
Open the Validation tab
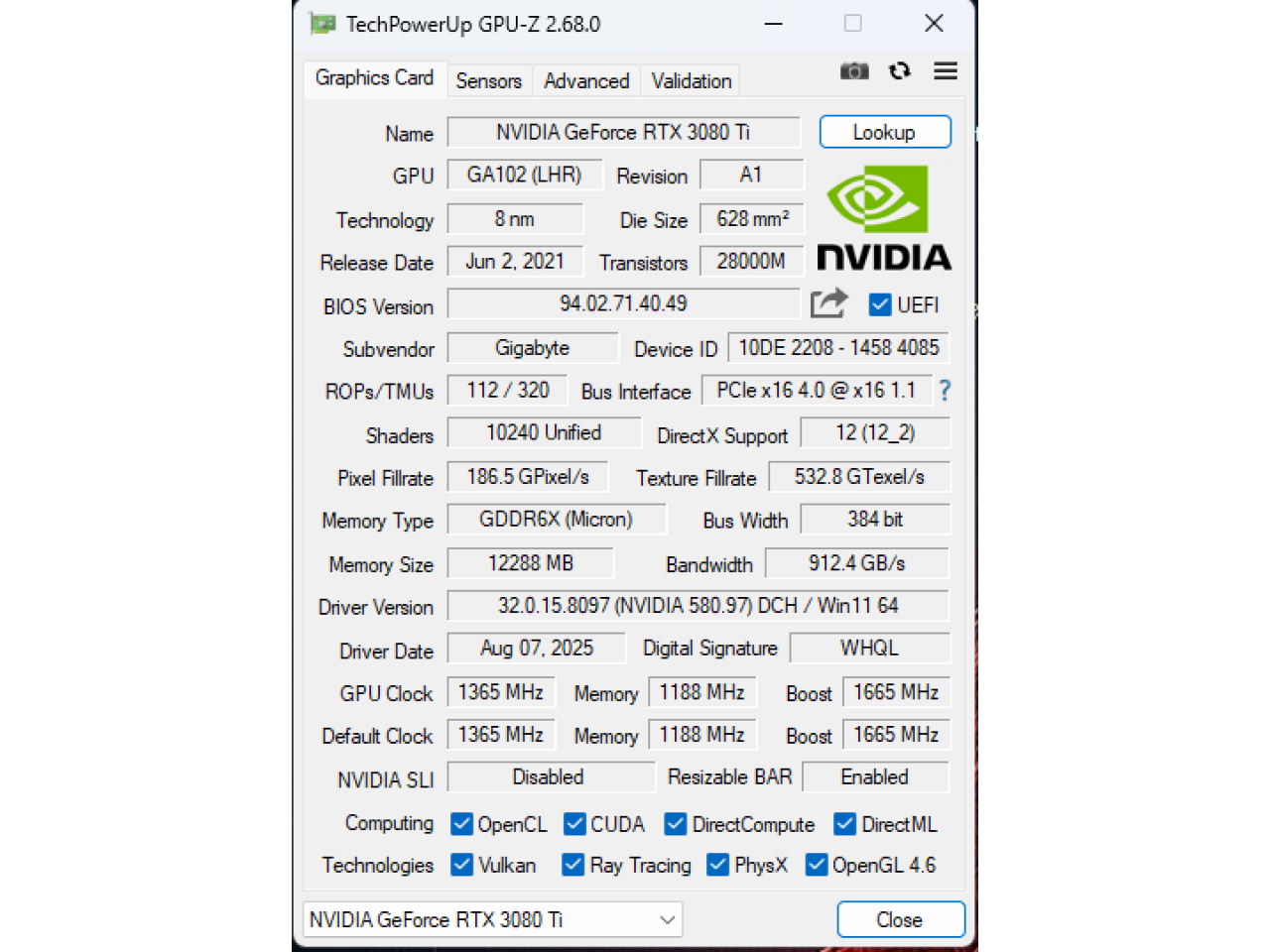(x=692, y=81)
